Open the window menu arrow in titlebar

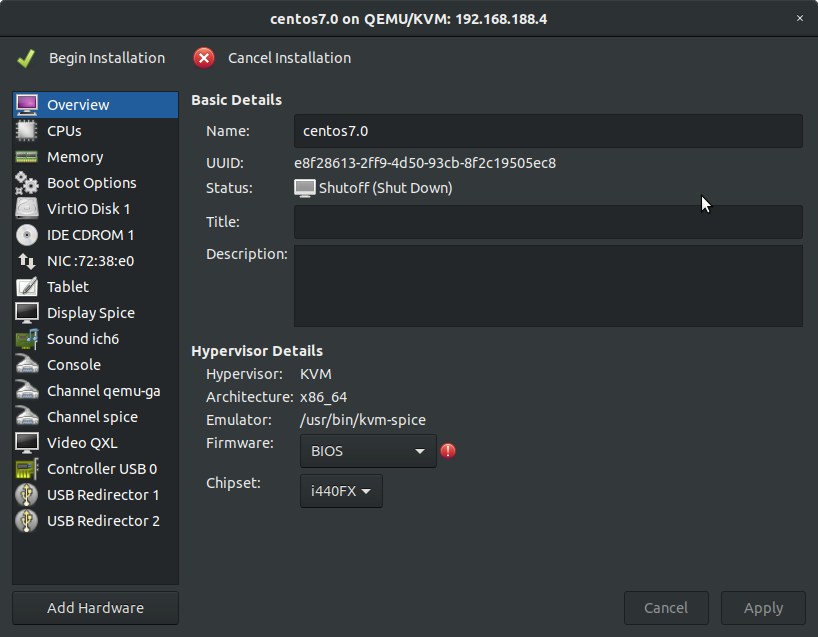pyautogui.click(x=799, y=19)
